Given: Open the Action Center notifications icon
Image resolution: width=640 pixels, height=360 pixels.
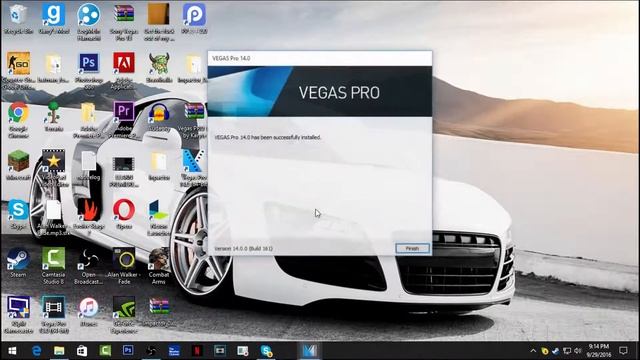Looking at the screenshot, I should 623,351.
